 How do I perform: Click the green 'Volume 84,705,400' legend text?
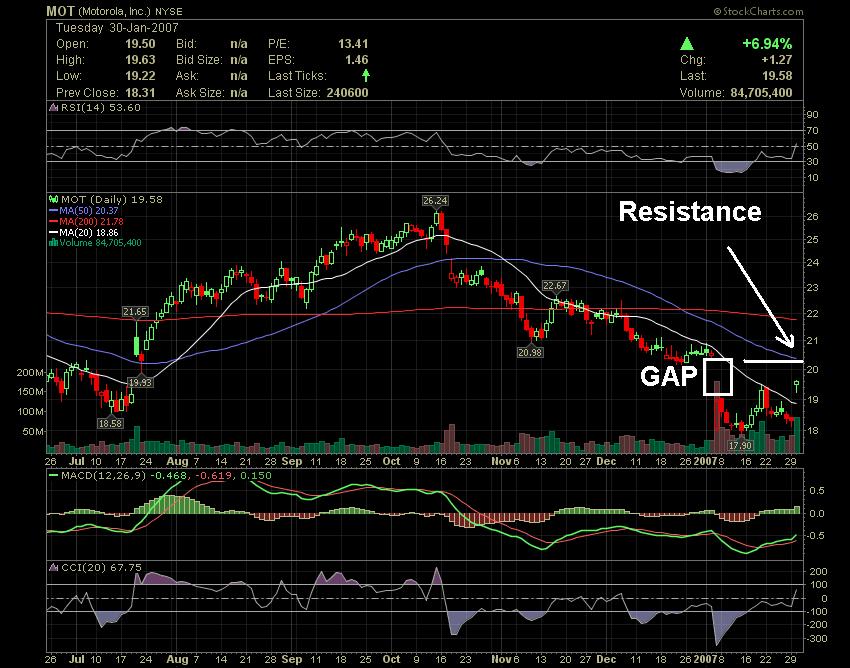(100, 242)
